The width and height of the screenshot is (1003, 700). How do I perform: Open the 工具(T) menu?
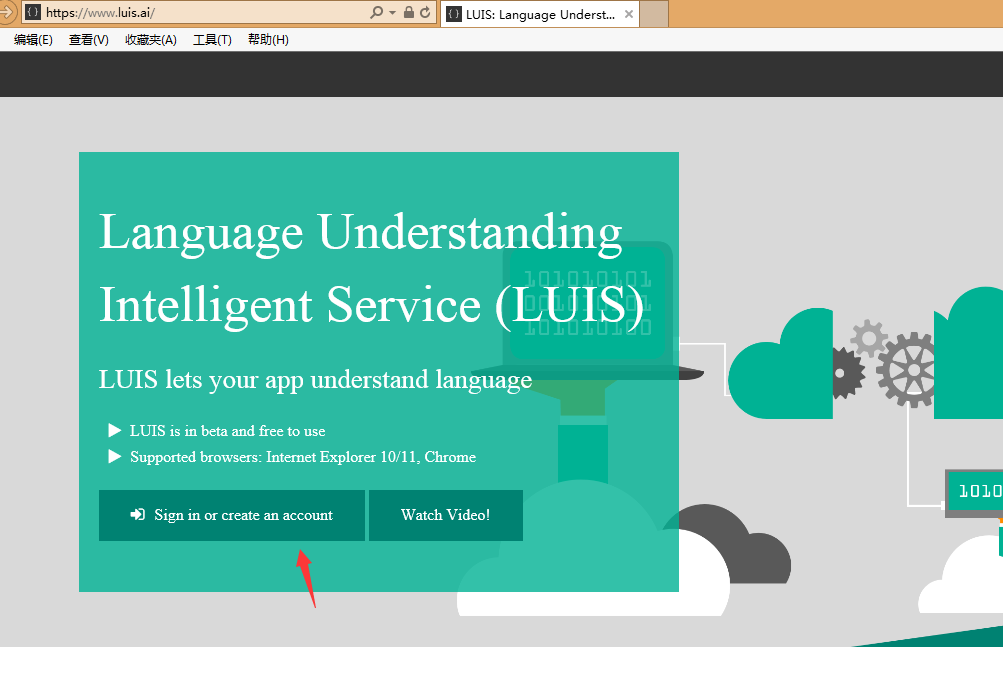point(212,40)
